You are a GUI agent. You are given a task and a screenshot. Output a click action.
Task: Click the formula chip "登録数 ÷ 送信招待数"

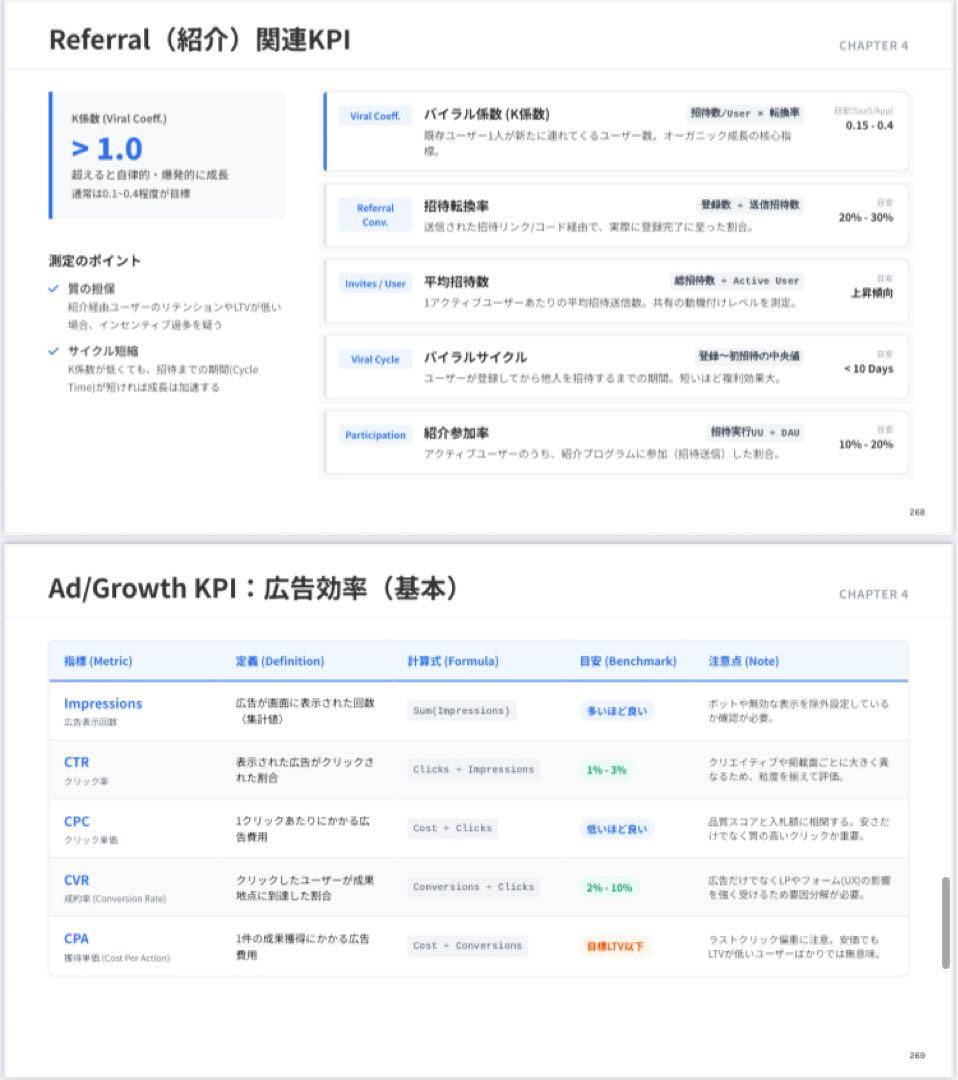(x=750, y=205)
